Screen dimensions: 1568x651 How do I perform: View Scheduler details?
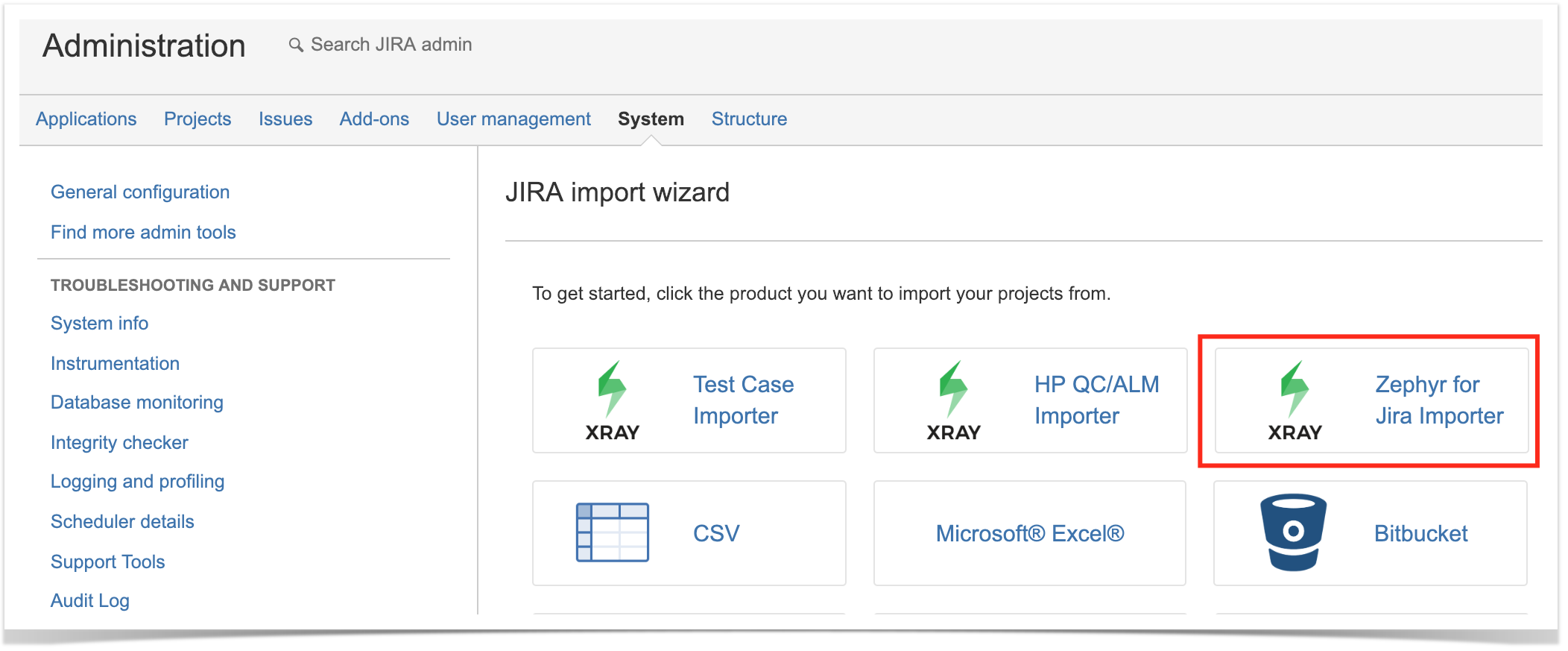[x=122, y=522]
